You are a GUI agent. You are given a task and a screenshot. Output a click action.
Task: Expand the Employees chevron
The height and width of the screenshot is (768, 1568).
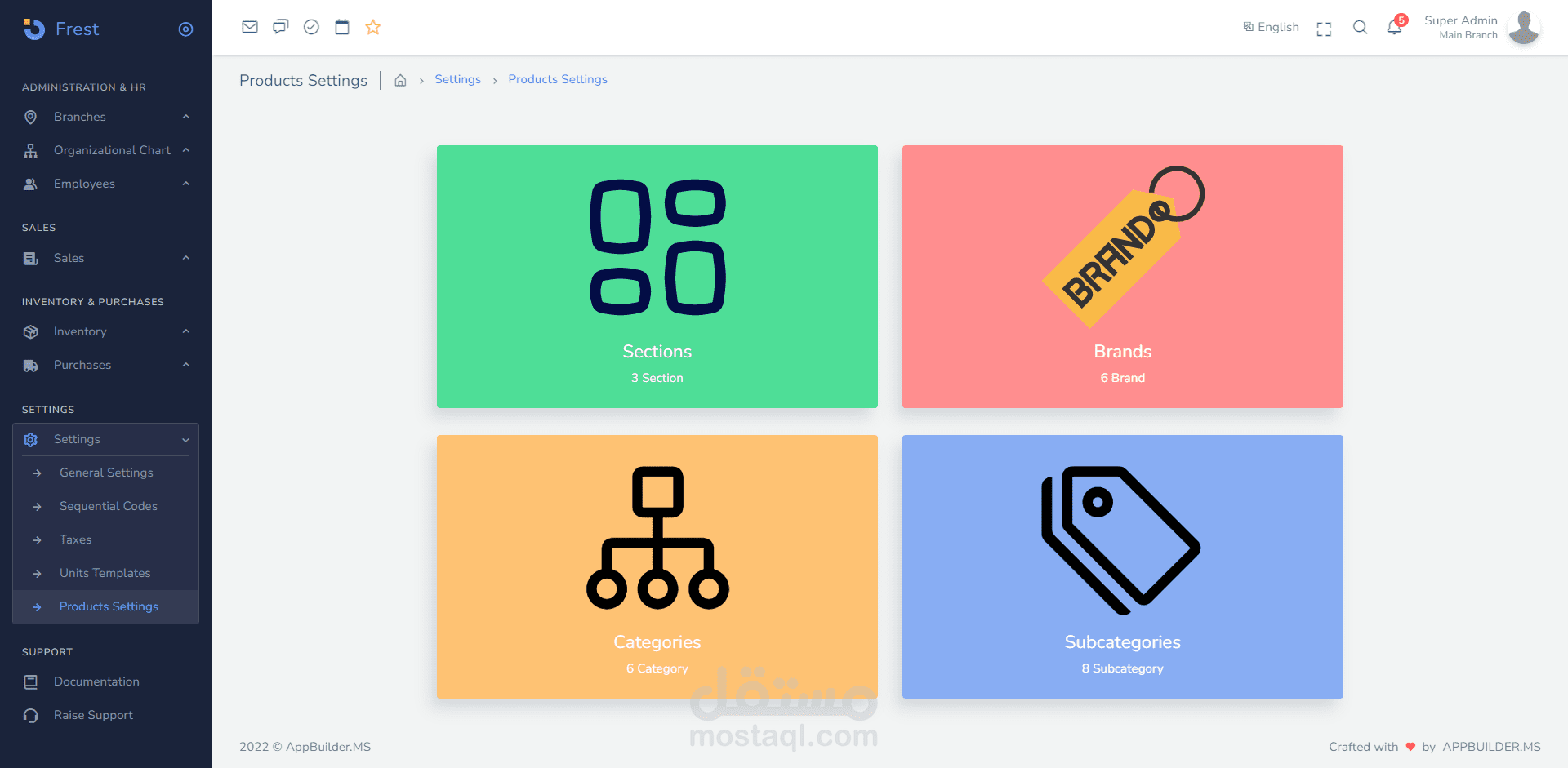[186, 184]
